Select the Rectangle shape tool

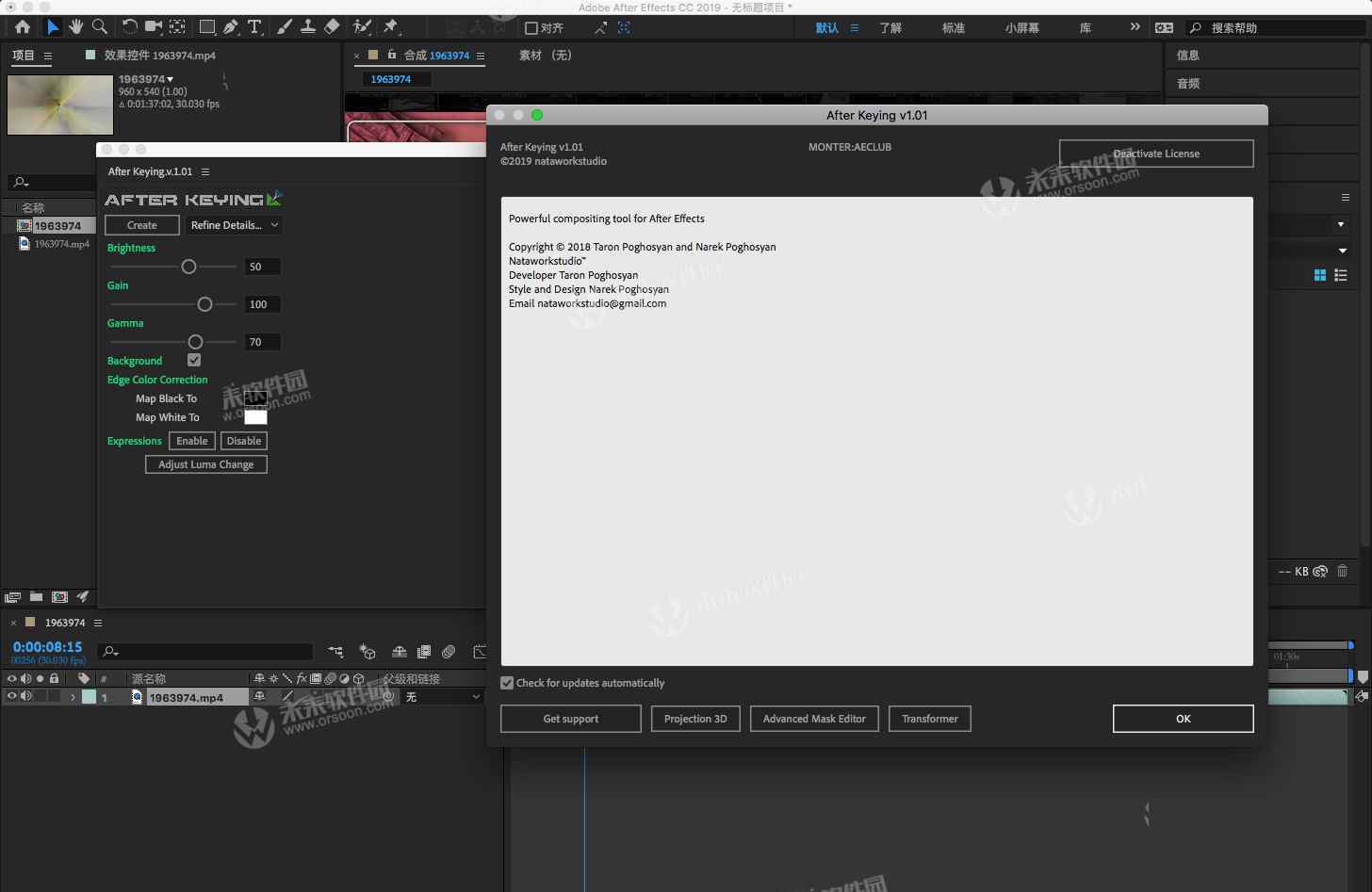coord(207,27)
